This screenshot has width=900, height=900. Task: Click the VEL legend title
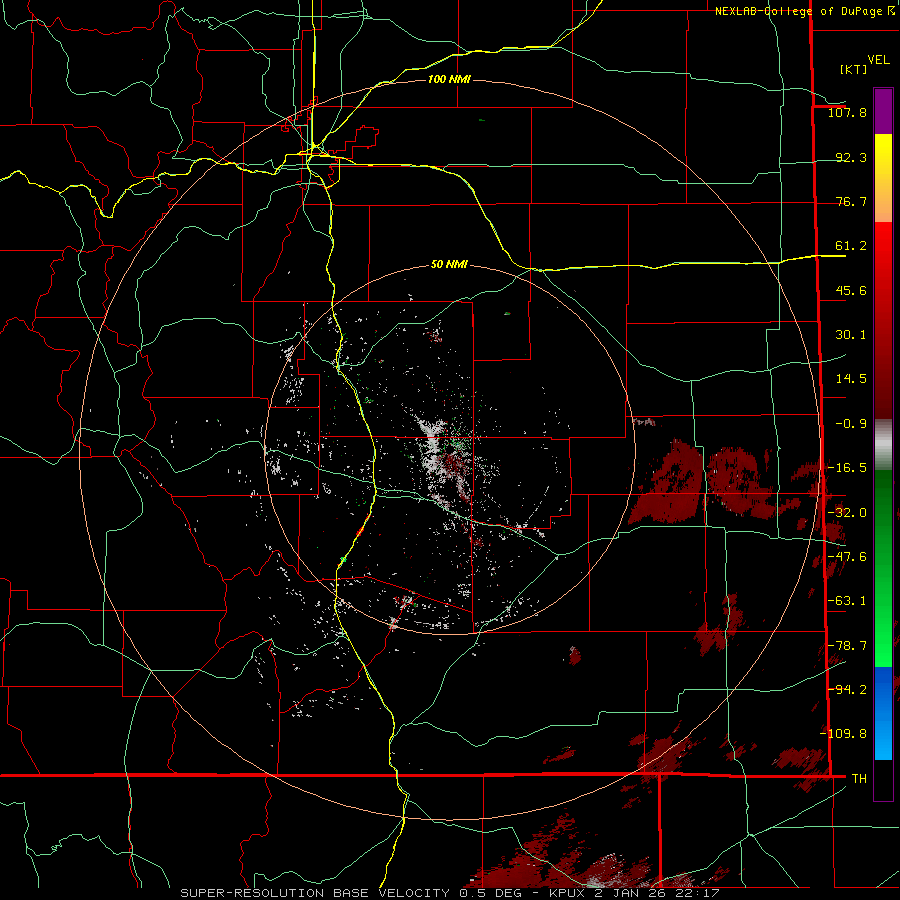coord(879,60)
